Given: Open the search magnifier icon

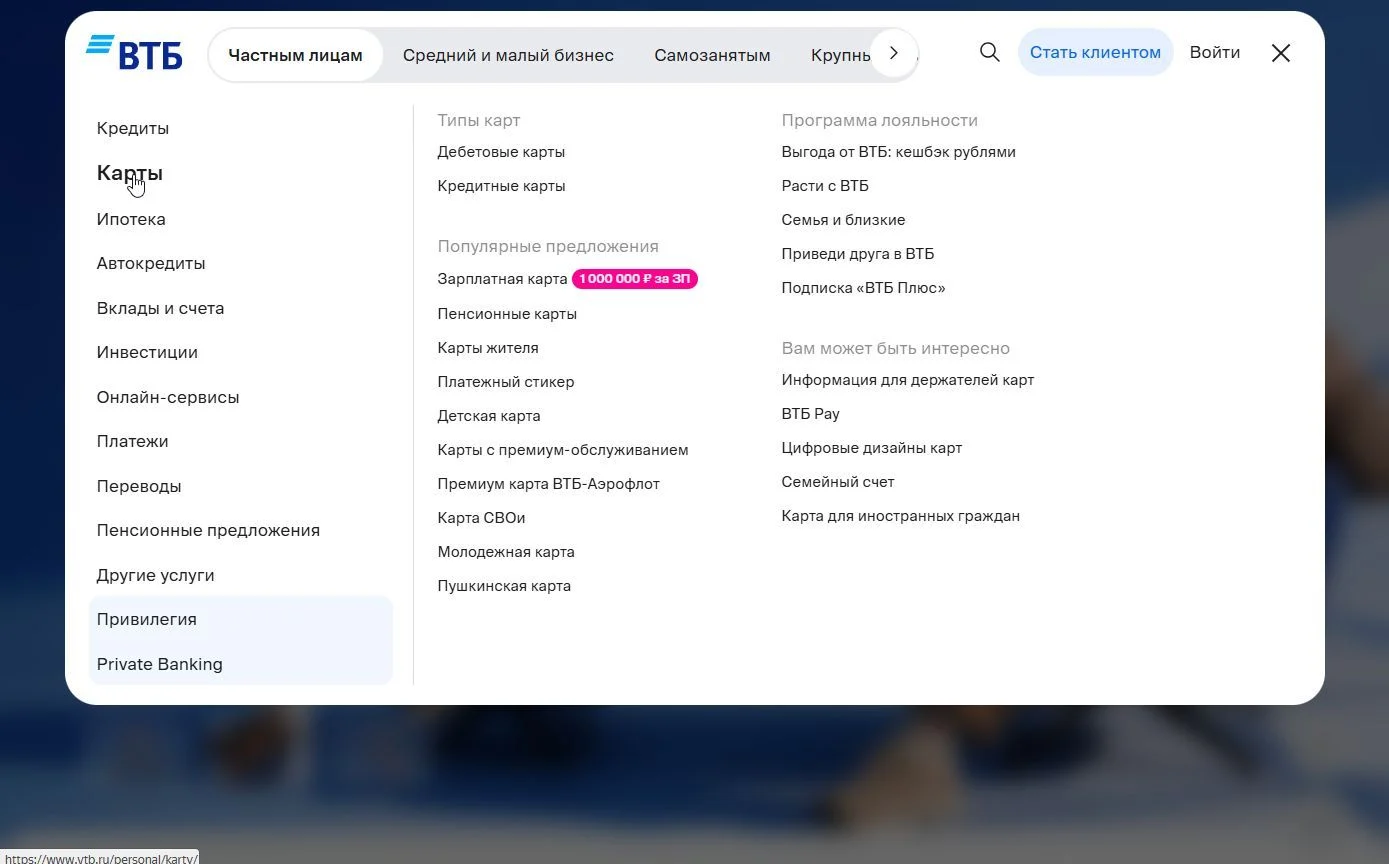Looking at the screenshot, I should click(x=989, y=53).
